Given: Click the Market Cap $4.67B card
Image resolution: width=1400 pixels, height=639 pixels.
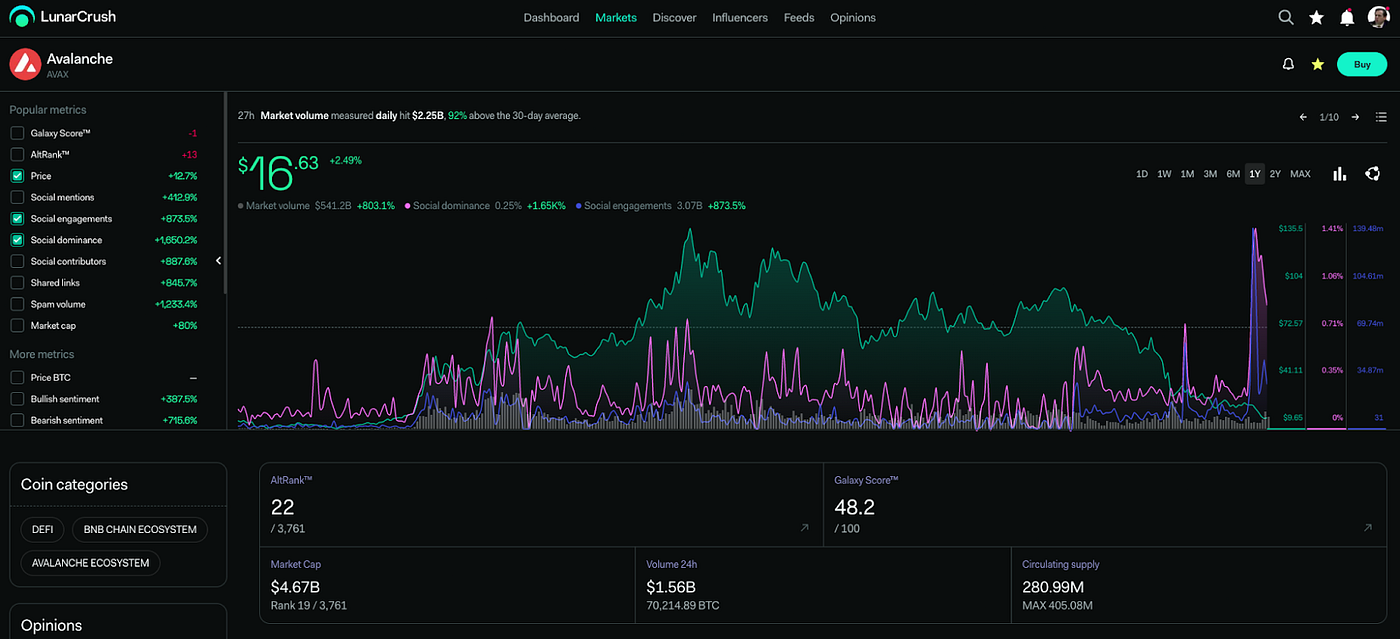Looking at the screenshot, I should (x=447, y=585).
